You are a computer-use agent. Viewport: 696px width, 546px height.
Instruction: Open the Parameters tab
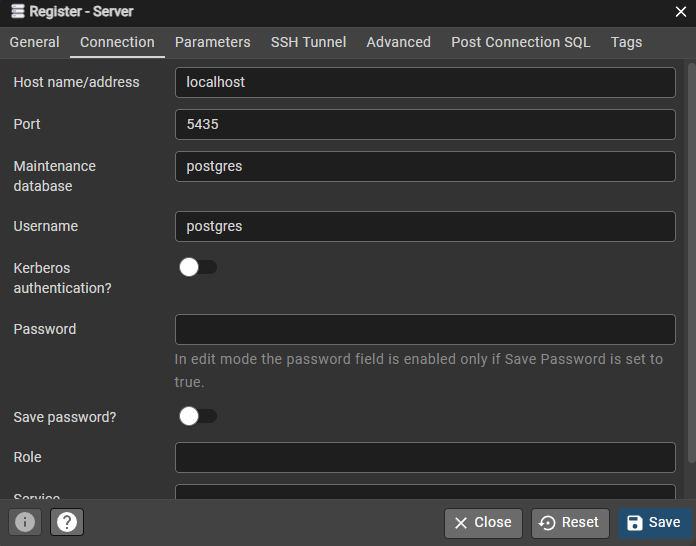(213, 42)
